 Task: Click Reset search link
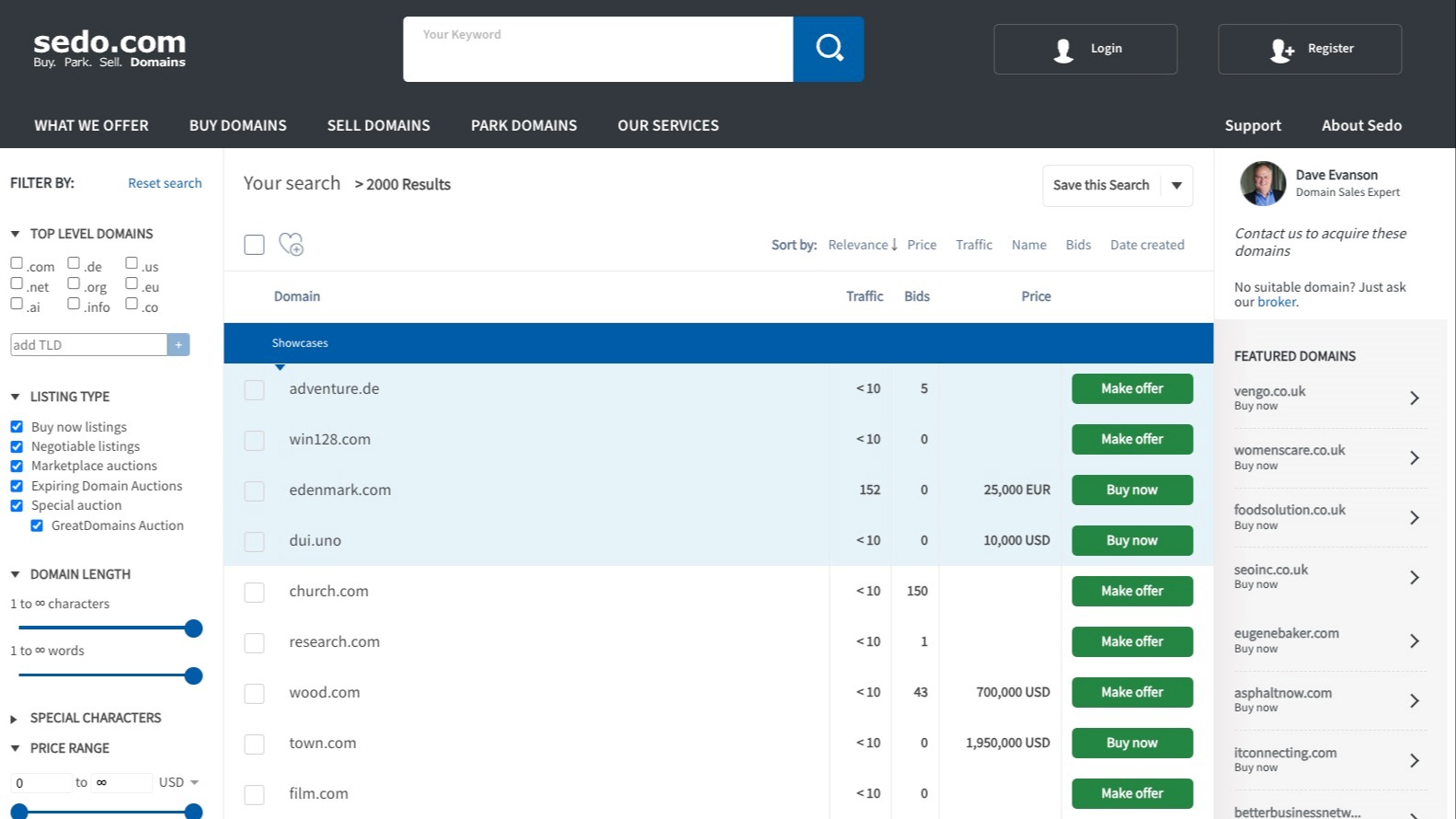tap(165, 183)
